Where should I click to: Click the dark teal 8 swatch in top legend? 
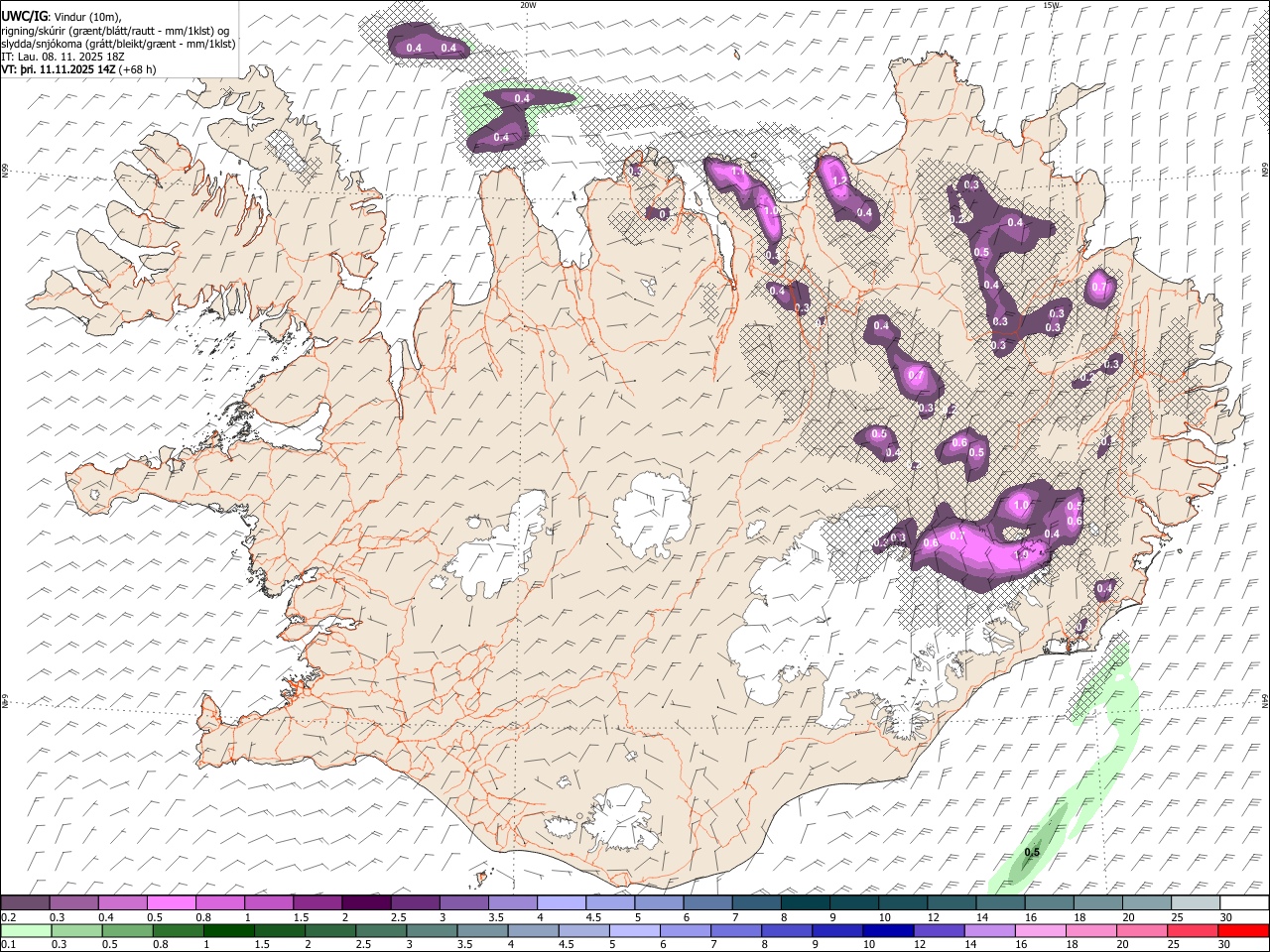click(x=806, y=902)
